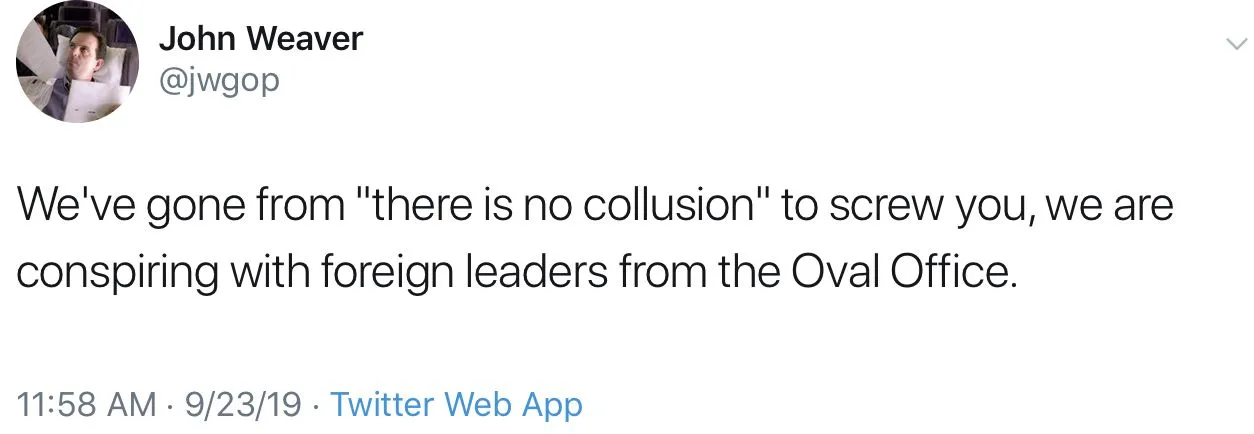Click the Twitter Web App source link
The width and height of the screenshot is (1254, 434).
(455, 404)
